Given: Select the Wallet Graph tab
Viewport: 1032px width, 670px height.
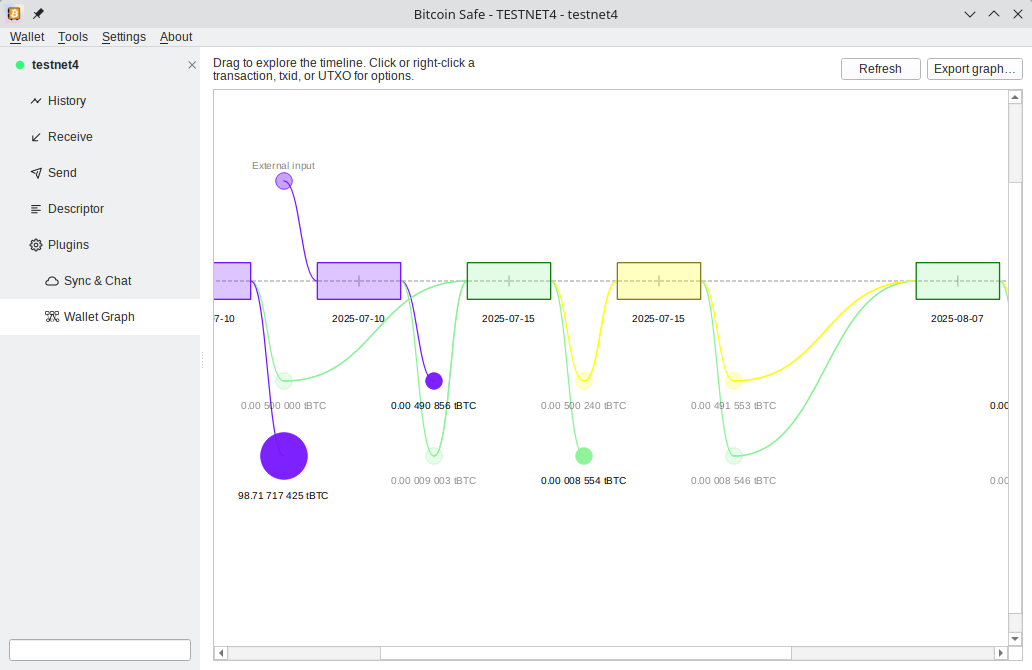Looking at the screenshot, I should (x=100, y=317).
